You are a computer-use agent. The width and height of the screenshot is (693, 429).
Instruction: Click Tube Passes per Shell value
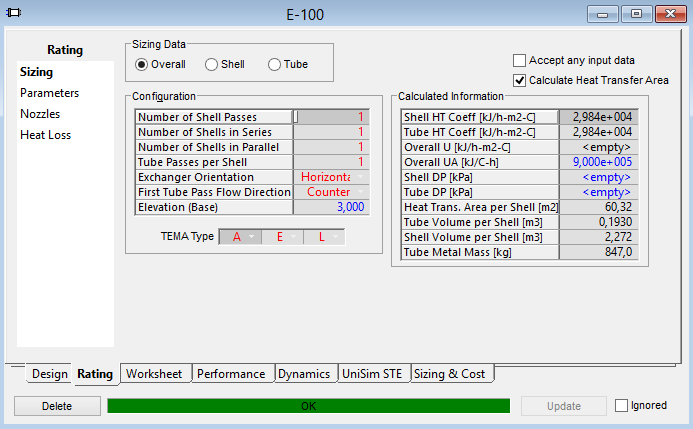click(331, 162)
